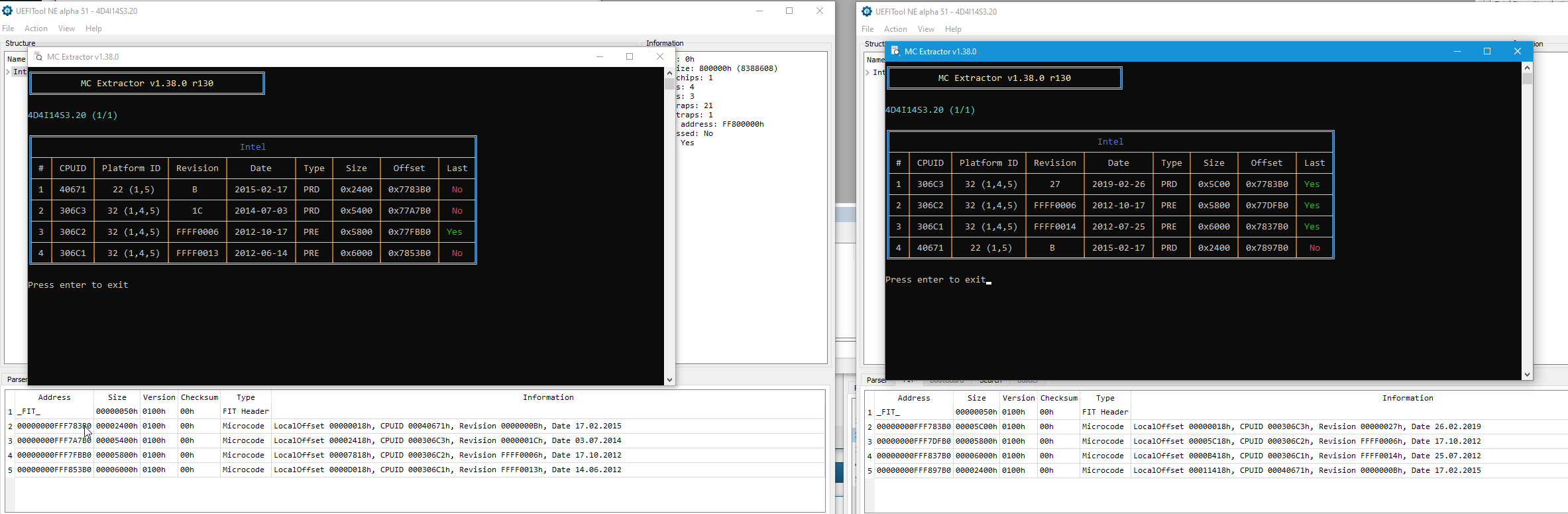Click 4D4I14S3.20 (1/1) text in right console
The image size is (1568, 514).
(930, 109)
